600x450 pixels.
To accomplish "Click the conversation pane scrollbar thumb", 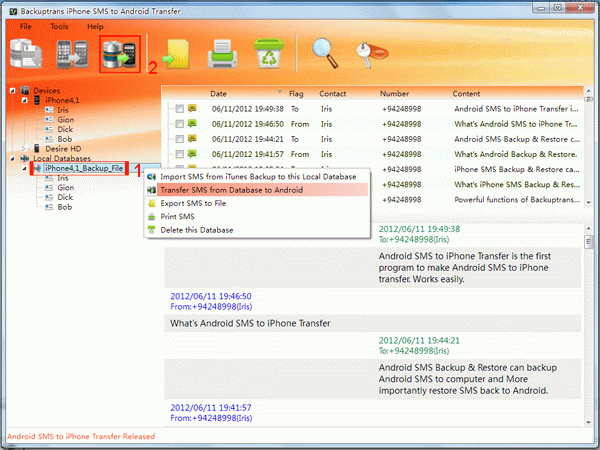I will click(x=589, y=242).
